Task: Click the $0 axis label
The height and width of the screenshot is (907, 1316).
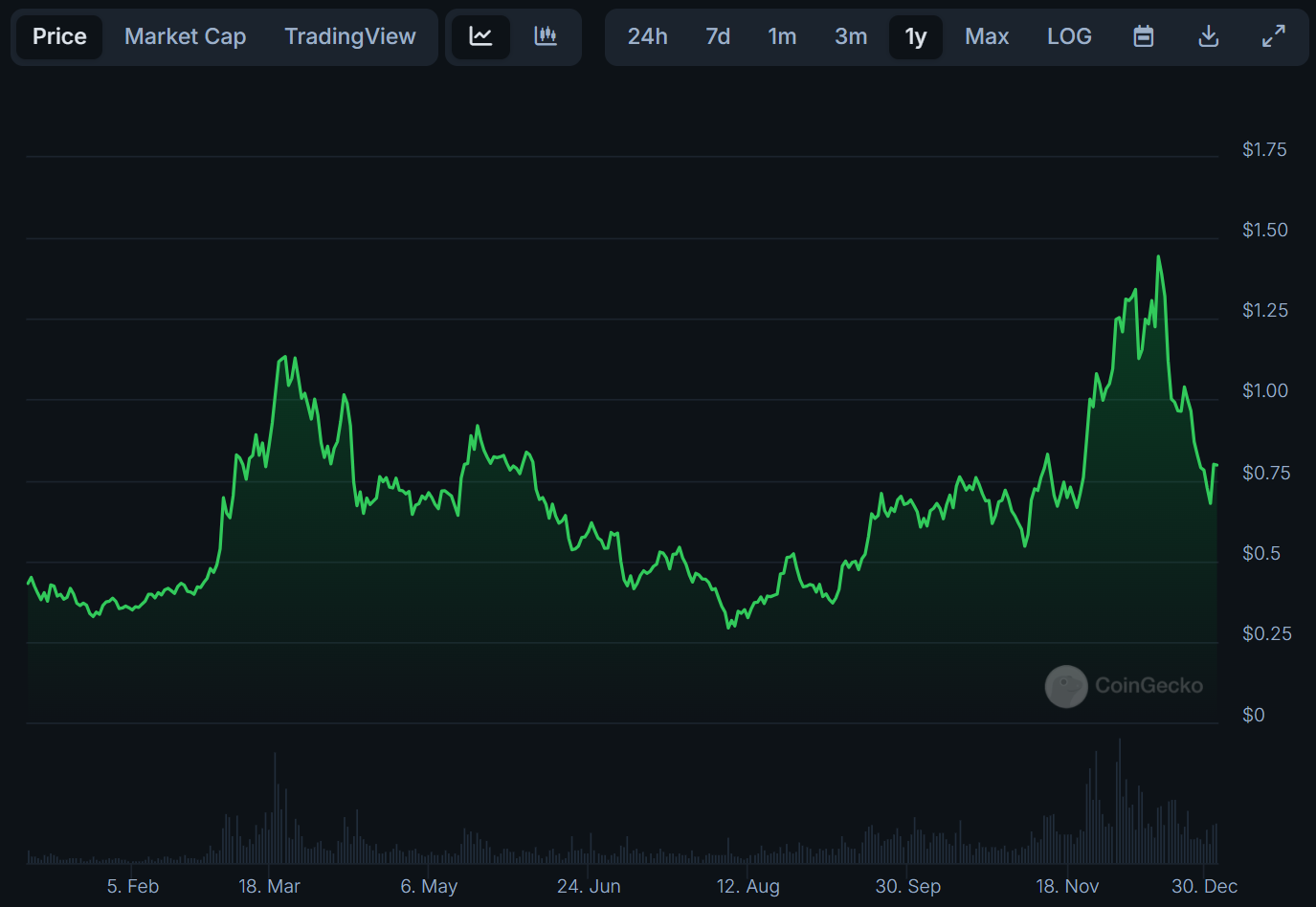Action: pos(1253,715)
